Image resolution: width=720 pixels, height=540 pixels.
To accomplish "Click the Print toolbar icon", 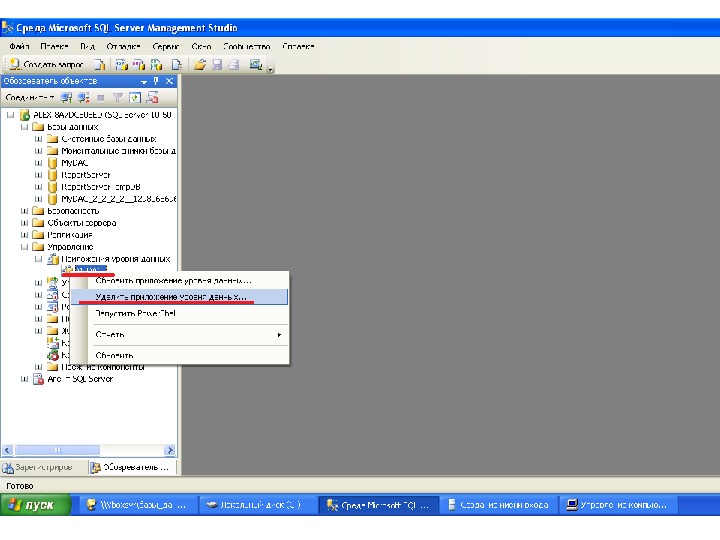I will (x=234, y=65).
